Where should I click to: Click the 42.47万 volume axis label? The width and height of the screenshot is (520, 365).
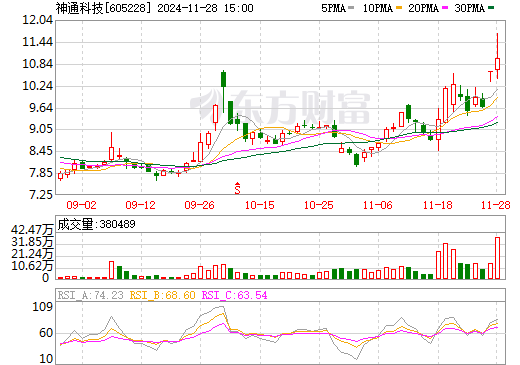click(32, 230)
